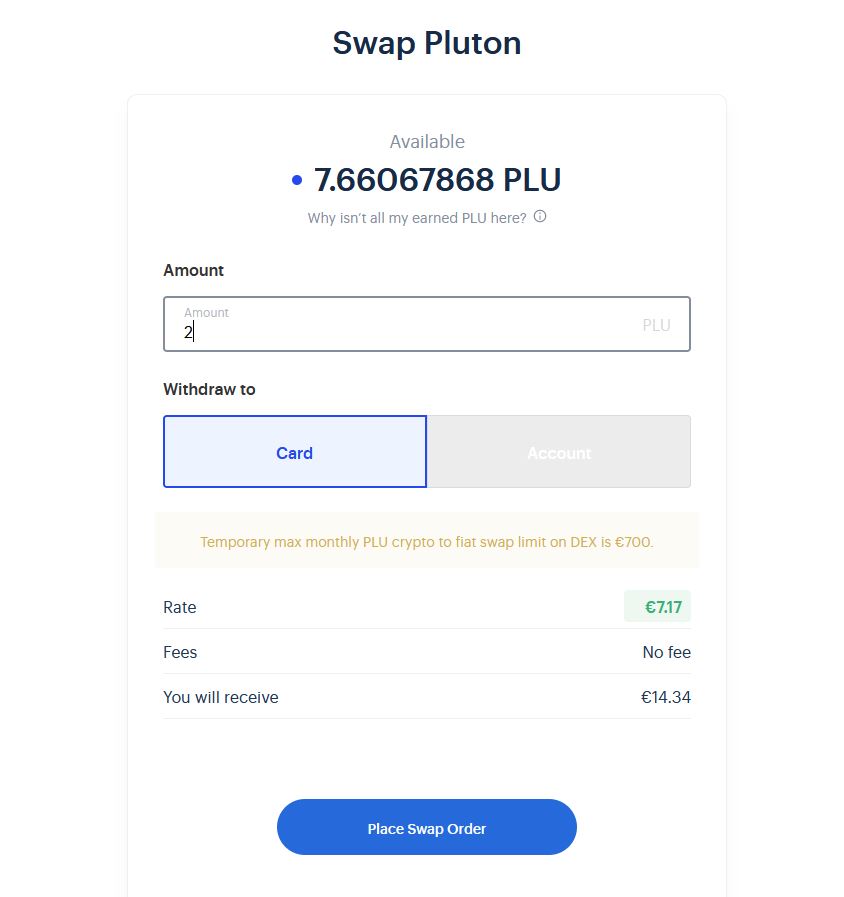Screen dimensions: 844x897
Task: Click the blue dot next to PLU balance
Action: [297, 181]
